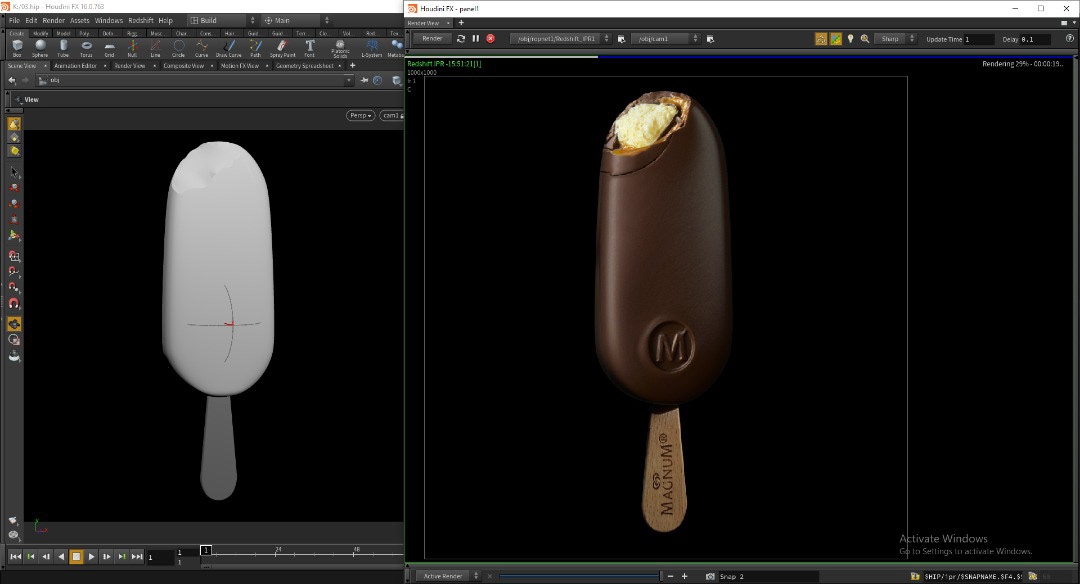The width and height of the screenshot is (1080, 584).
Task: Select the Spray Paint shelf tool
Action: pyautogui.click(x=282, y=48)
